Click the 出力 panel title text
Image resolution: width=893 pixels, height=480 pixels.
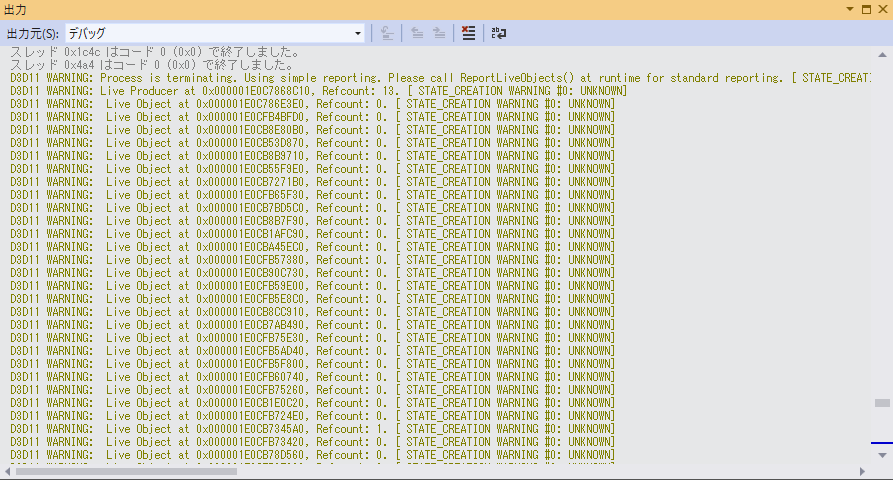point(15,10)
